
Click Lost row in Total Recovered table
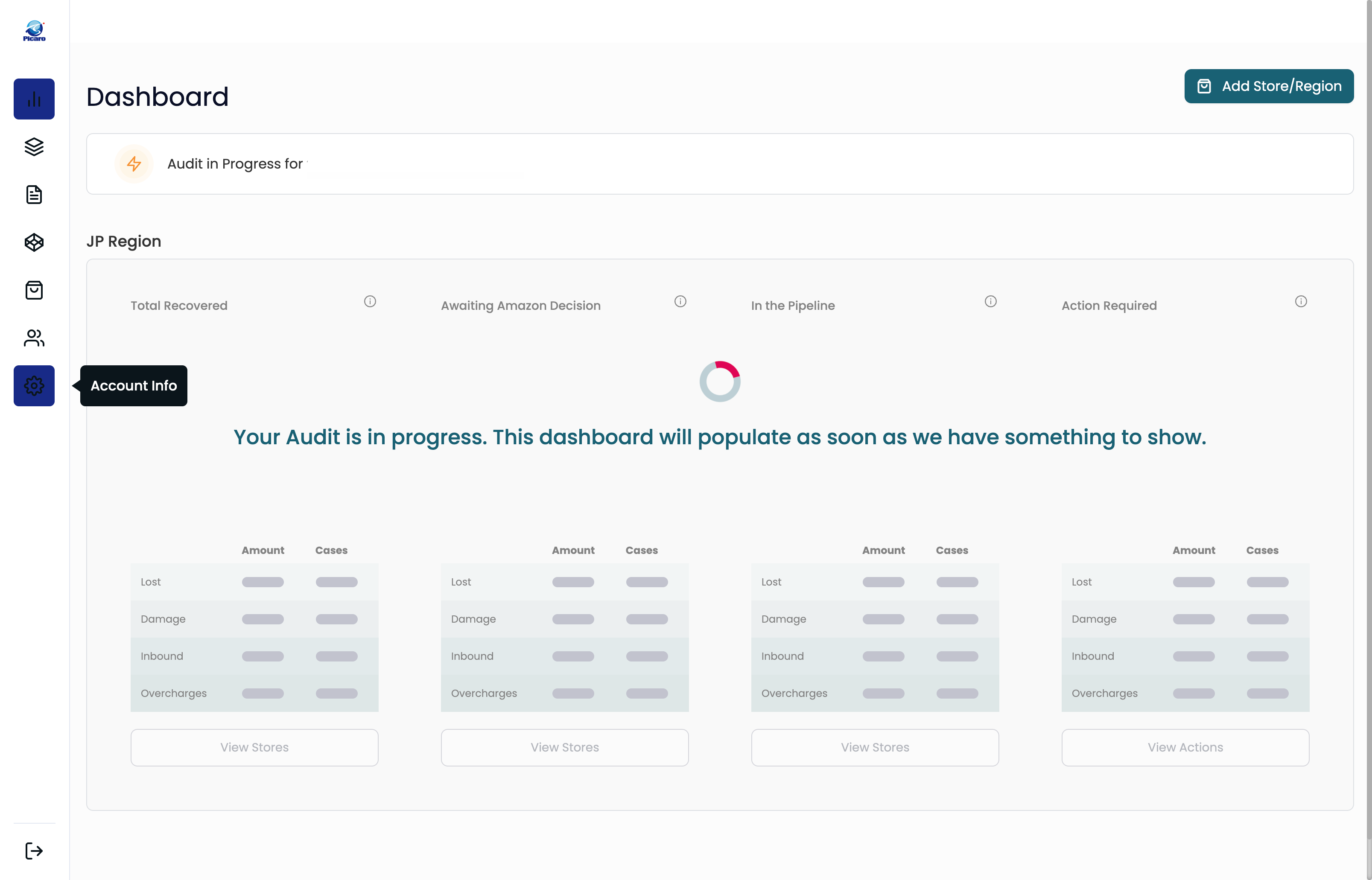pyautogui.click(x=254, y=582)
